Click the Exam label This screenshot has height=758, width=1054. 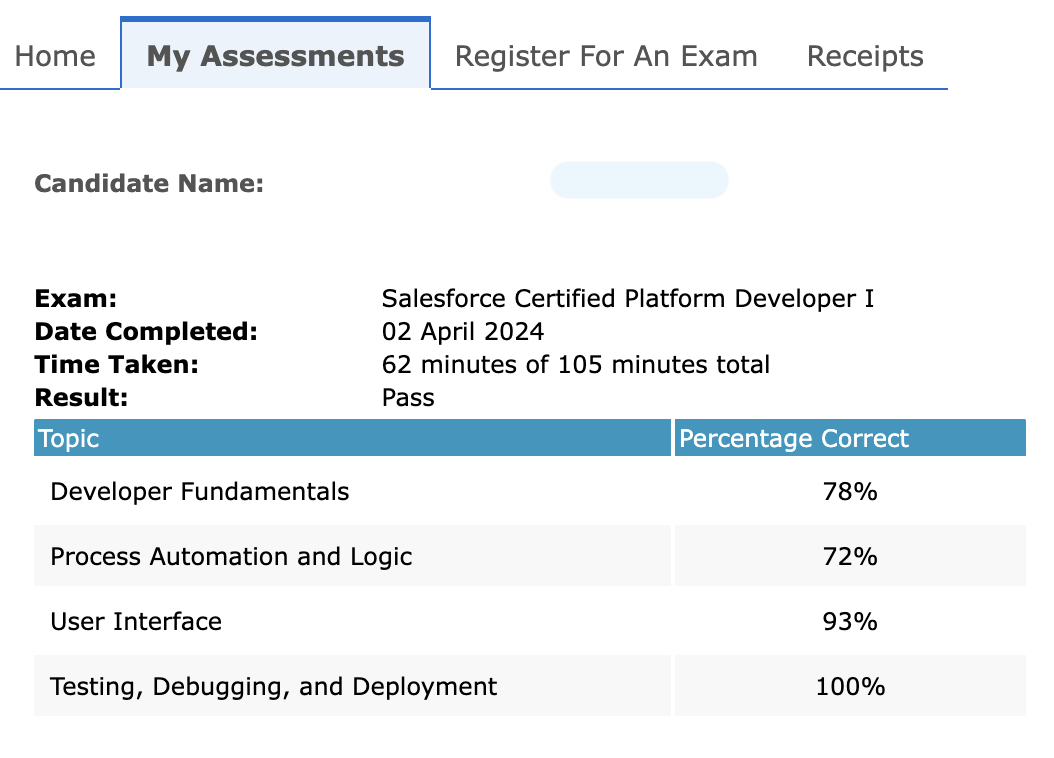click(x=75, y=298)
